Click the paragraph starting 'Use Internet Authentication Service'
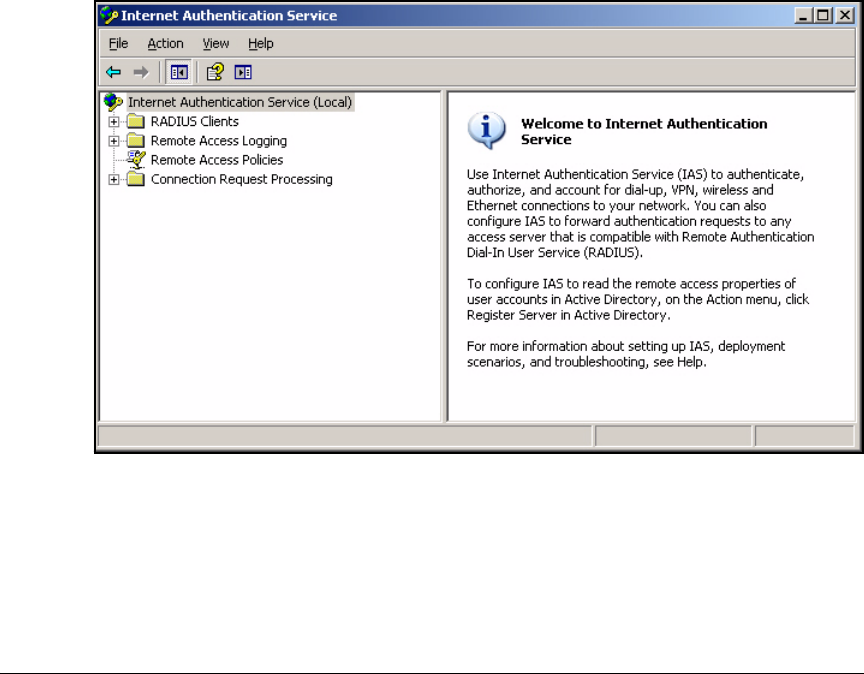The image size is (864, 674). [640, 213]
